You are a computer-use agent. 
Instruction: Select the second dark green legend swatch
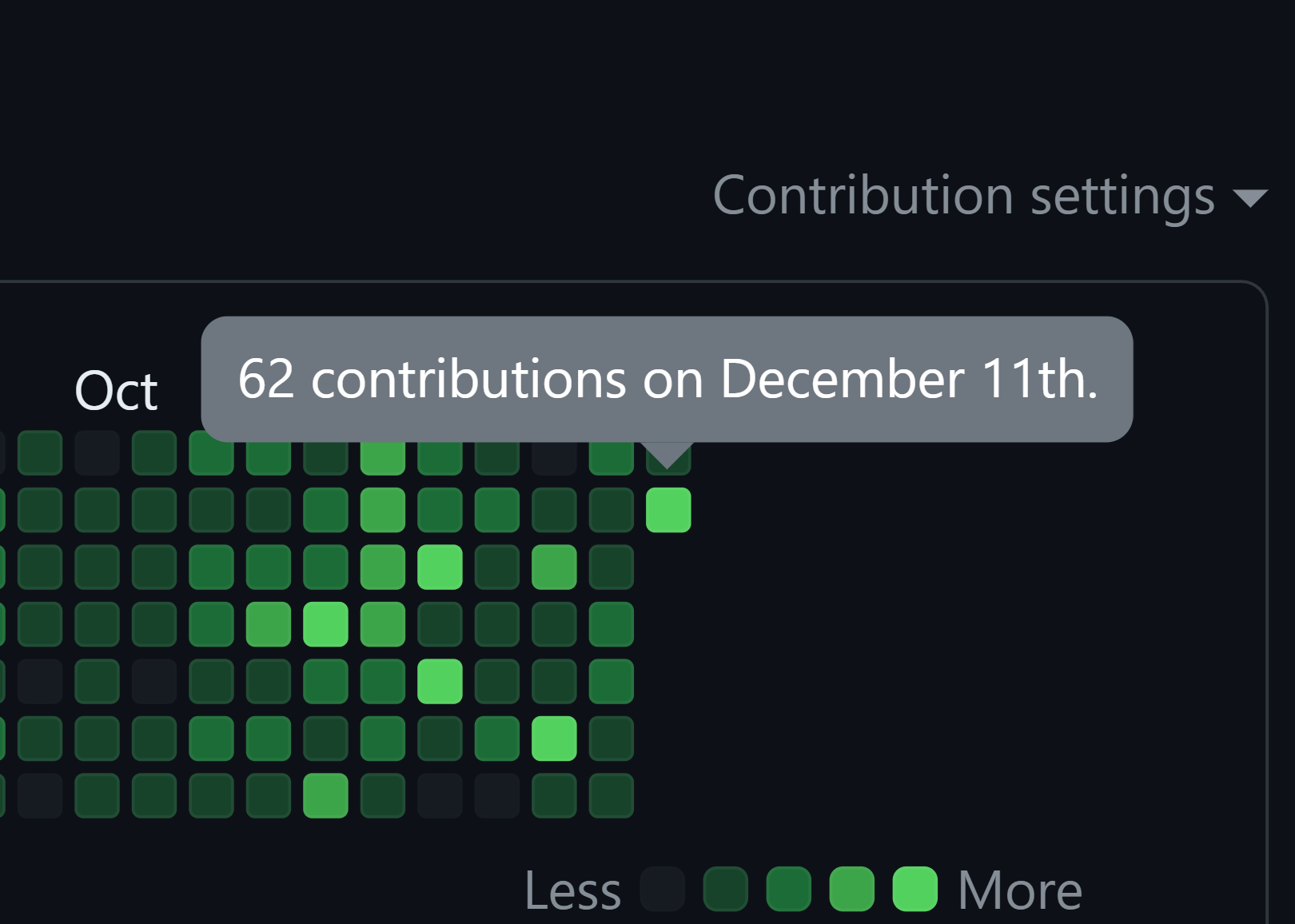726,889
